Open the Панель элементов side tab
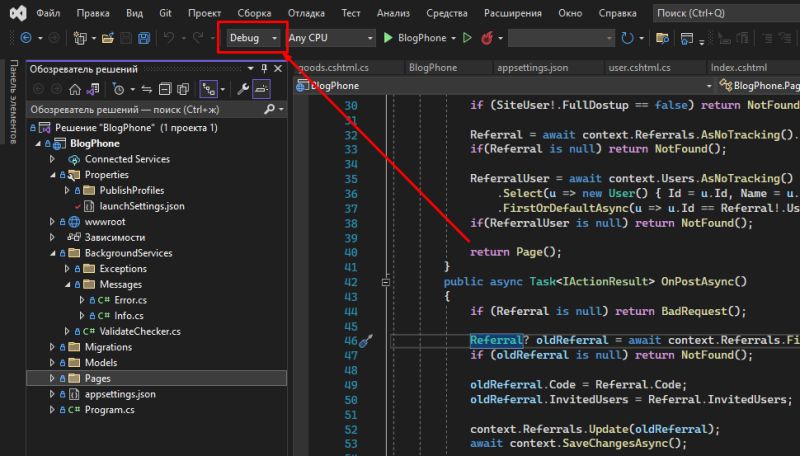The height and width of the screenshot is (456, 800). tap(14, 102)
